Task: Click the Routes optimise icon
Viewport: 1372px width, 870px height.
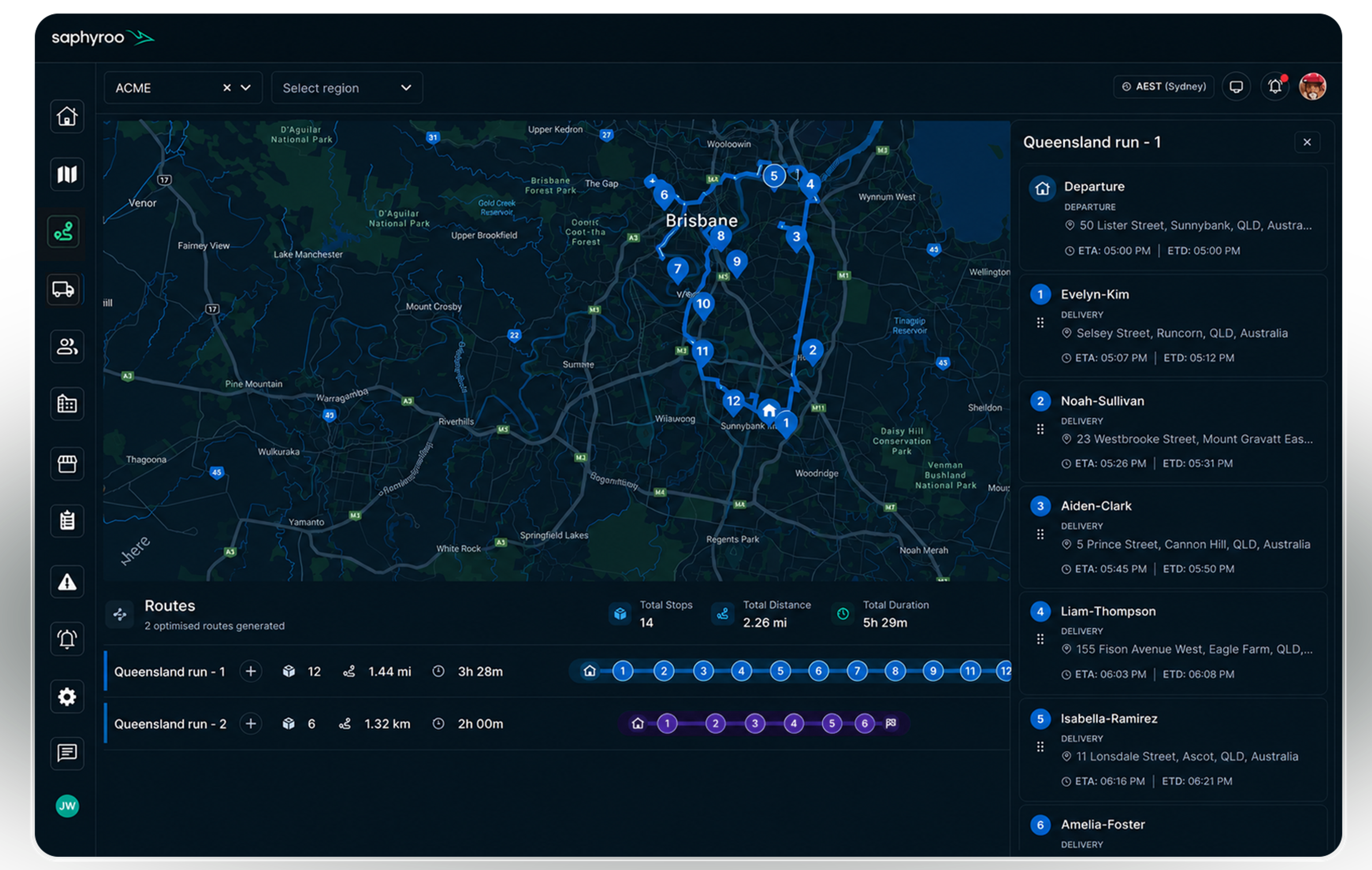Action: tap(120, 614)
